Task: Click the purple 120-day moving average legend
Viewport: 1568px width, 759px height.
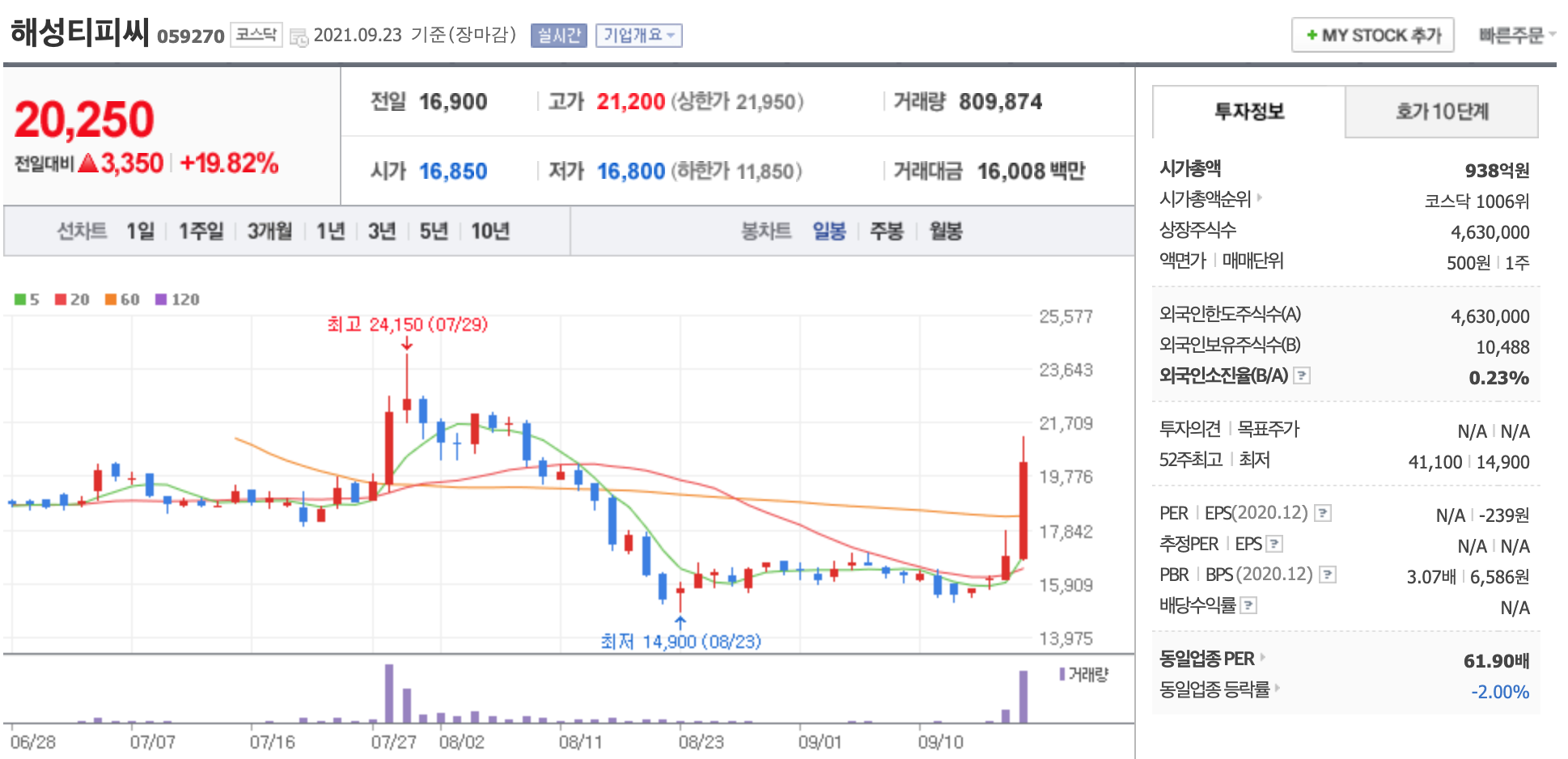Action: coord(177,299)
